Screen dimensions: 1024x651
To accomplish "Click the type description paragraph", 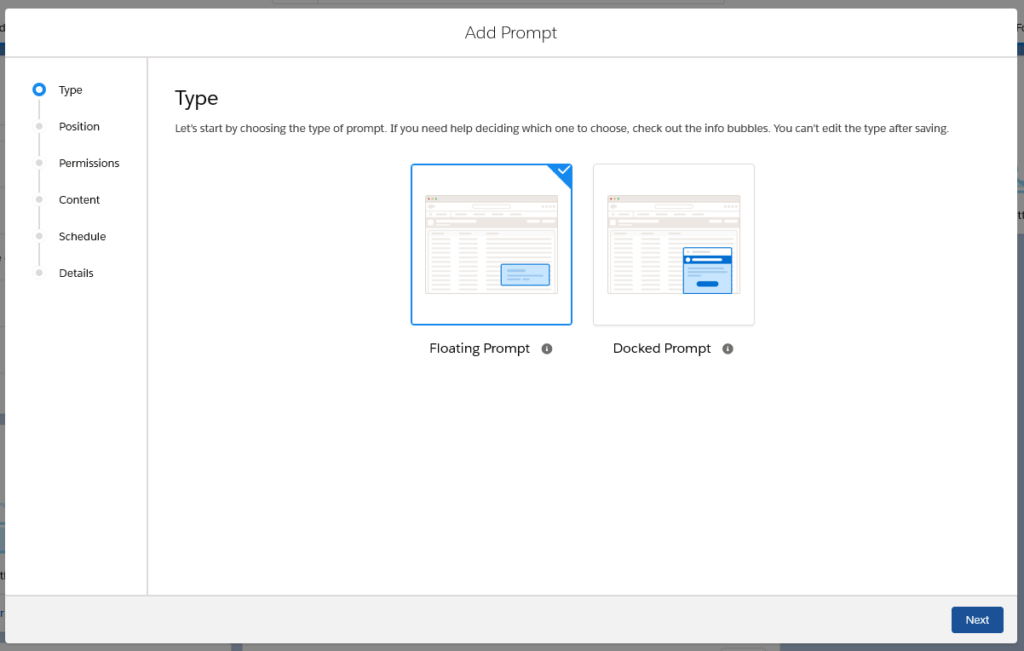I will coord(562,129).
